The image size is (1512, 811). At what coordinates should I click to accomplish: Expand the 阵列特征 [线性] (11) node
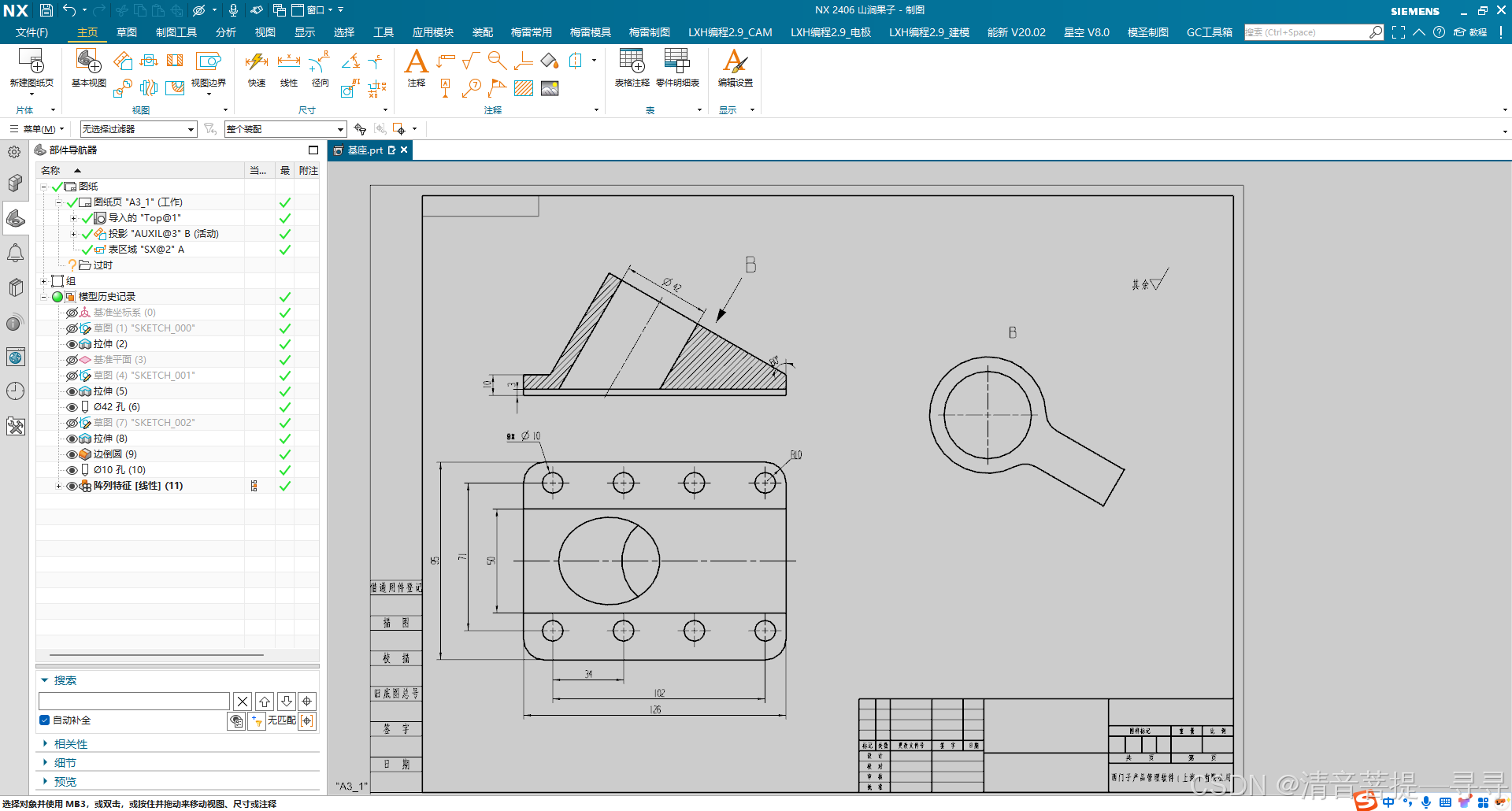tap(58, 486)
